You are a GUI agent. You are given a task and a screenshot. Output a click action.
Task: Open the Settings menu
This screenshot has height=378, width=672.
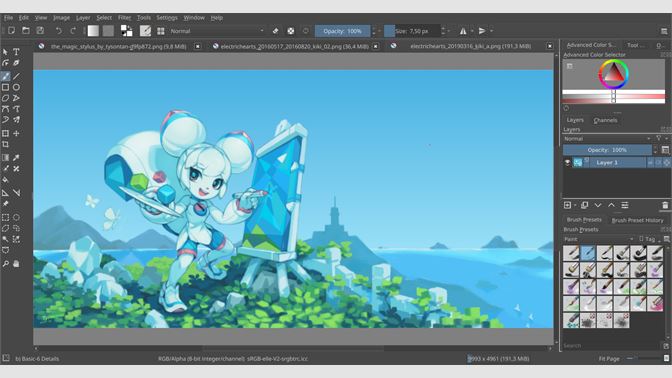click(167, 18)
